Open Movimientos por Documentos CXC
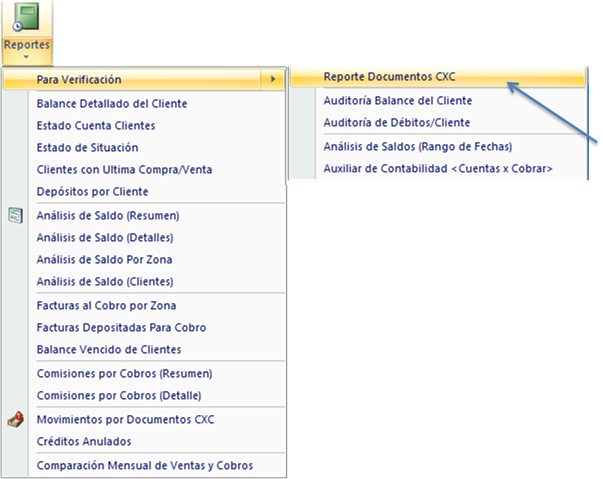603x479 pixels. [x=125, y=419]
